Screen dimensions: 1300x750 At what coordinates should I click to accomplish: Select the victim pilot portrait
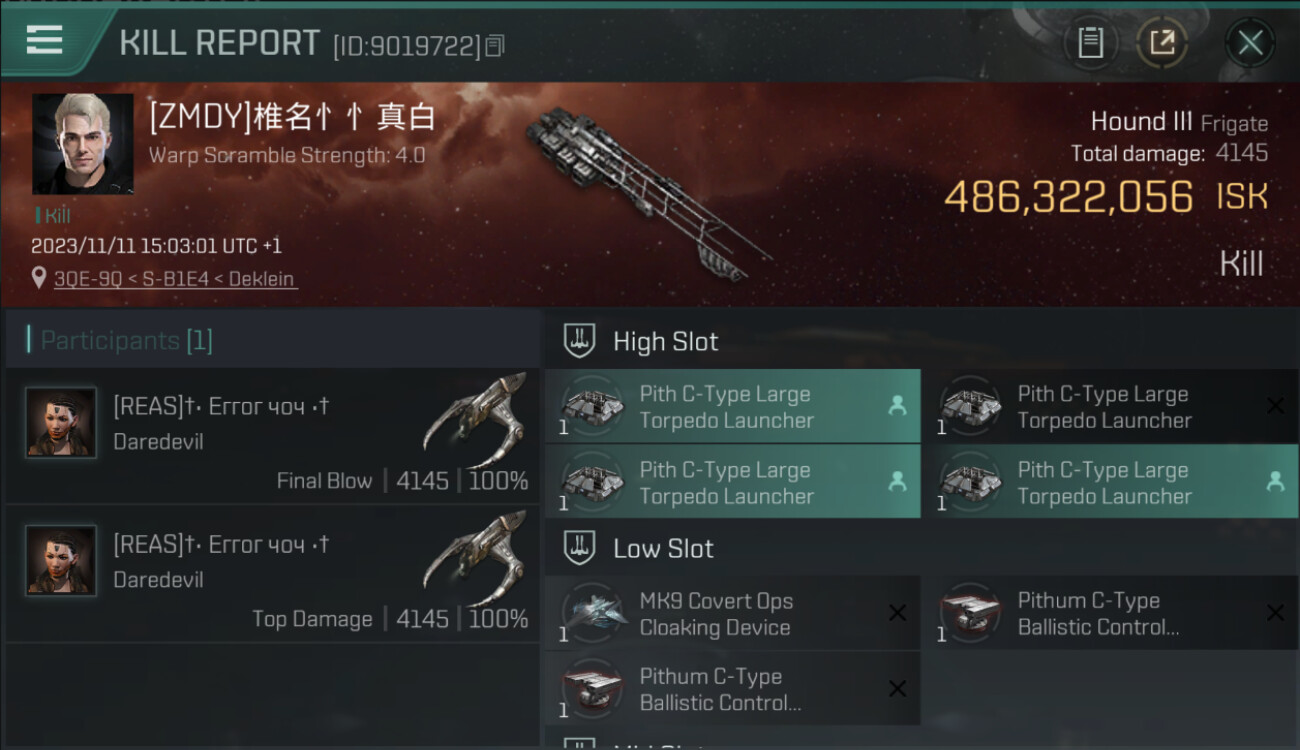(x=83, y=144)
